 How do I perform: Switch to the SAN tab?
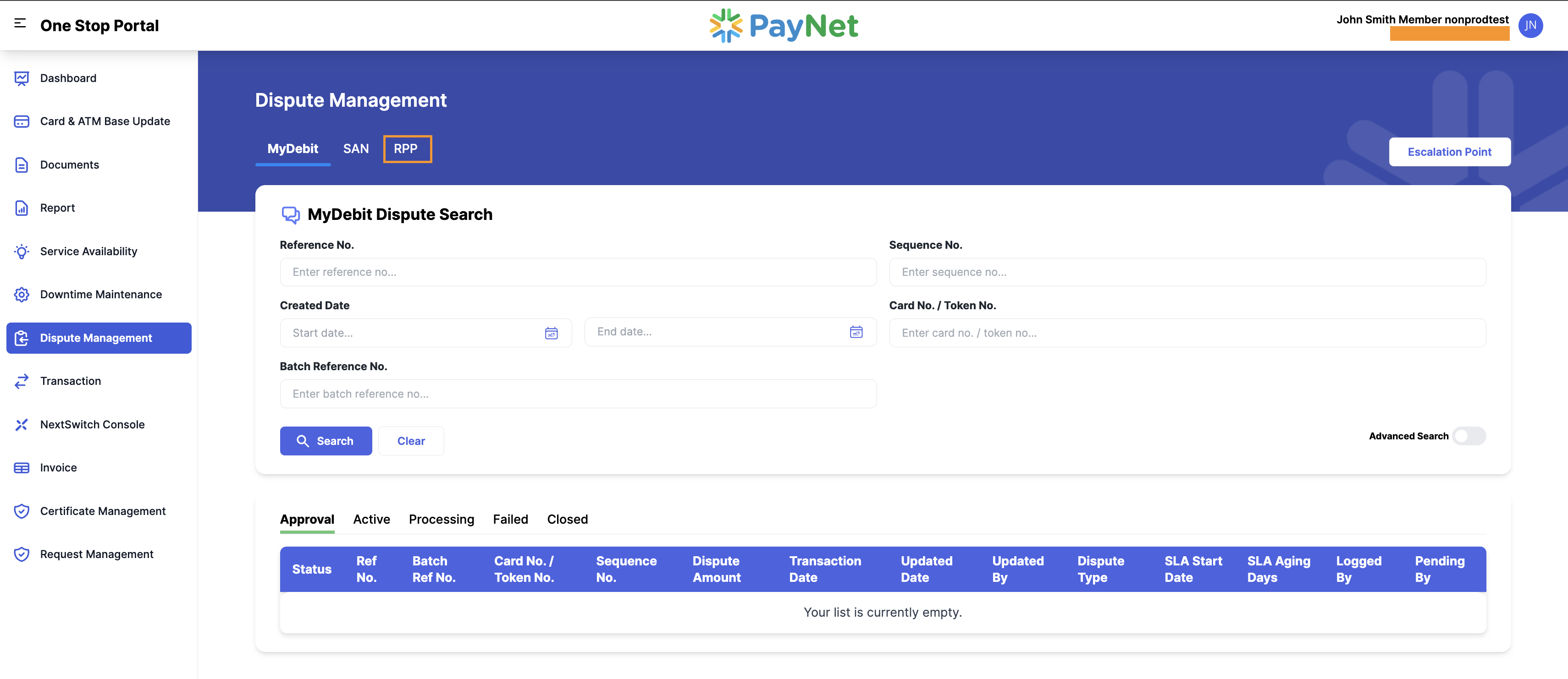[x=356, y=149]
